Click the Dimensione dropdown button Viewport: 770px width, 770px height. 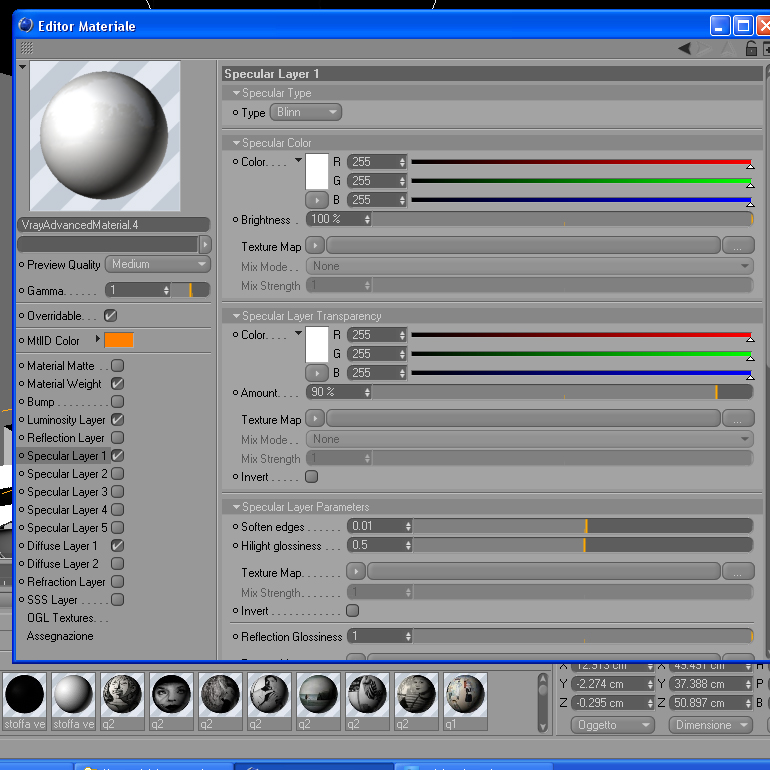[x=711, y=725]
